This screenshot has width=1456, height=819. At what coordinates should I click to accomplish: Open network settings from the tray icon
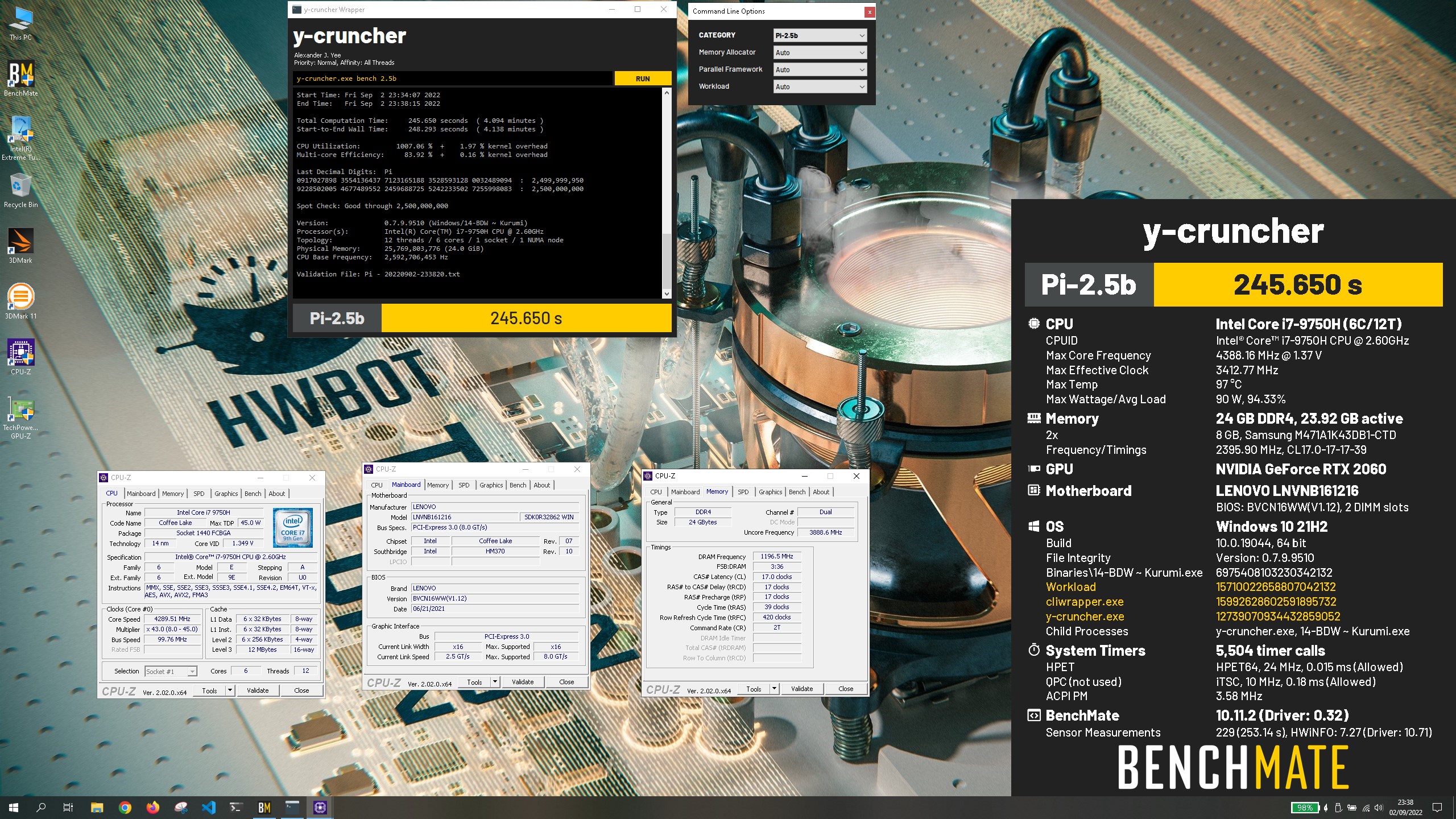(x=1366, y=808)
